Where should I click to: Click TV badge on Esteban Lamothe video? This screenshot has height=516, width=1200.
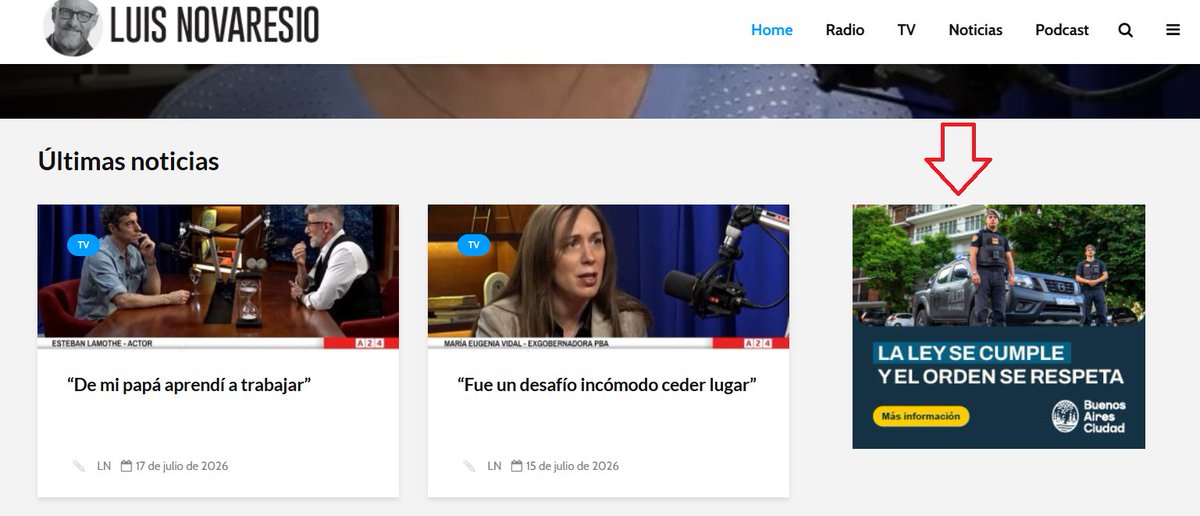83,245
